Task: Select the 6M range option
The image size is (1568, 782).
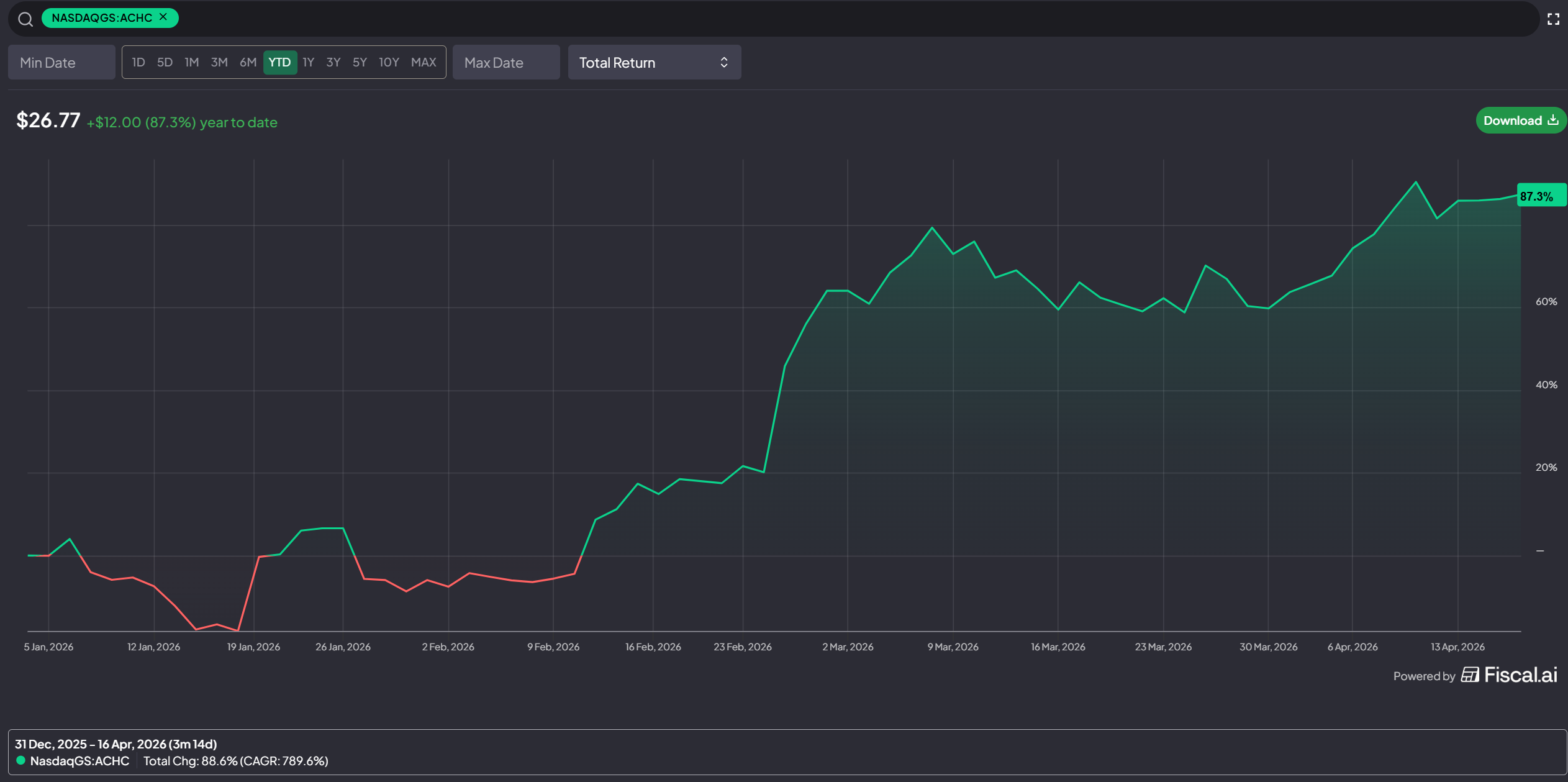Action: point(248,62)
